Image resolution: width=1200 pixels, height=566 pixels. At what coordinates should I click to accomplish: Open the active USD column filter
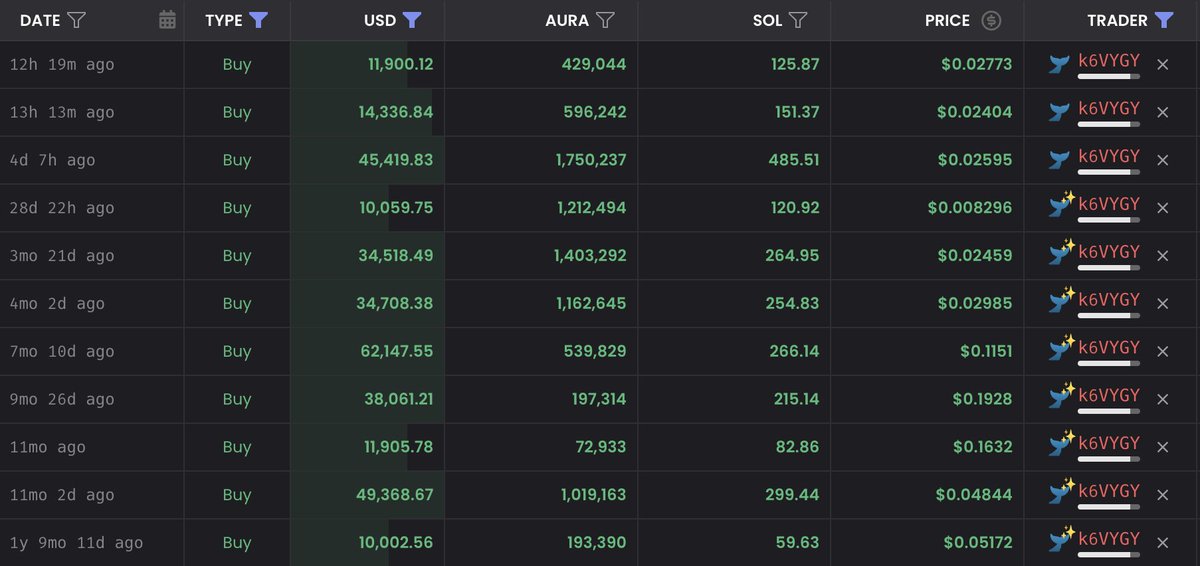pos(412,20)
